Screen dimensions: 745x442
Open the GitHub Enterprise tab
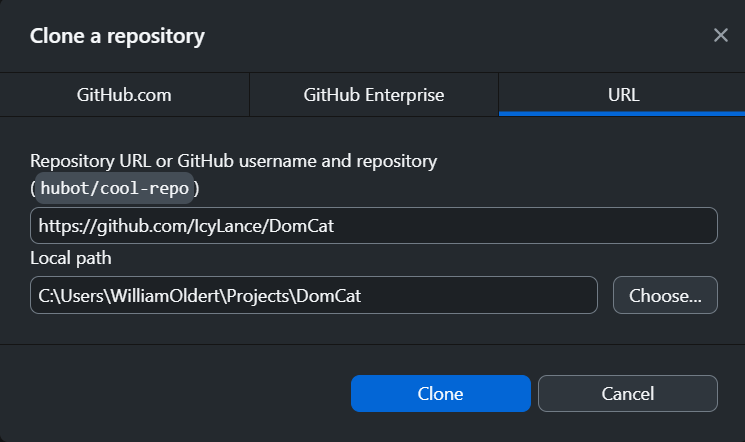(x=373, y=96)
